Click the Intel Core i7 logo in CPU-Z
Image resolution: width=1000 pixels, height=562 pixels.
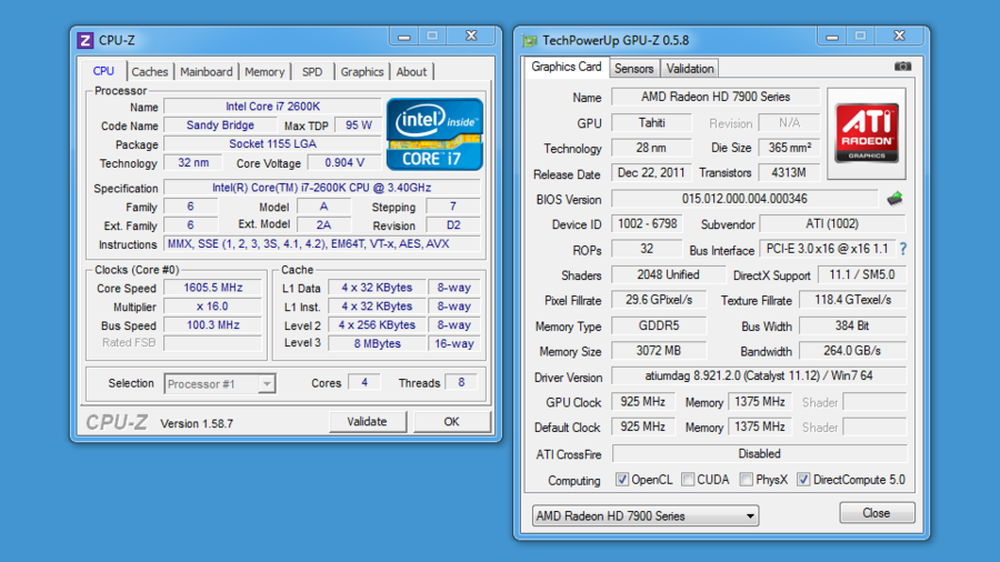click(434, 134)
